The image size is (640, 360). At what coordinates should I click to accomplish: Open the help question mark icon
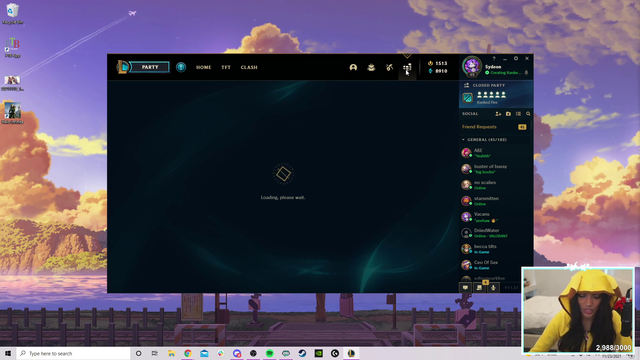(x=494, y=59)
